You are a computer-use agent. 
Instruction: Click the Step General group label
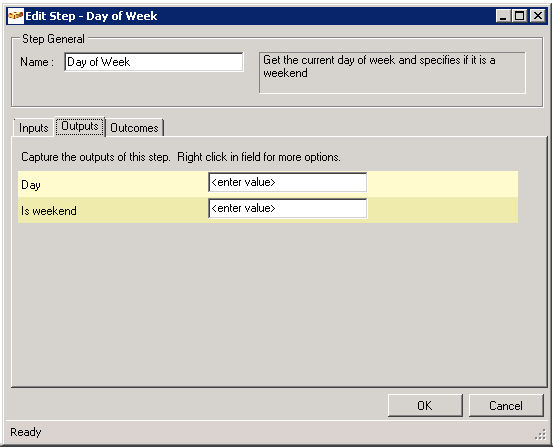click(x=53, y=39)
